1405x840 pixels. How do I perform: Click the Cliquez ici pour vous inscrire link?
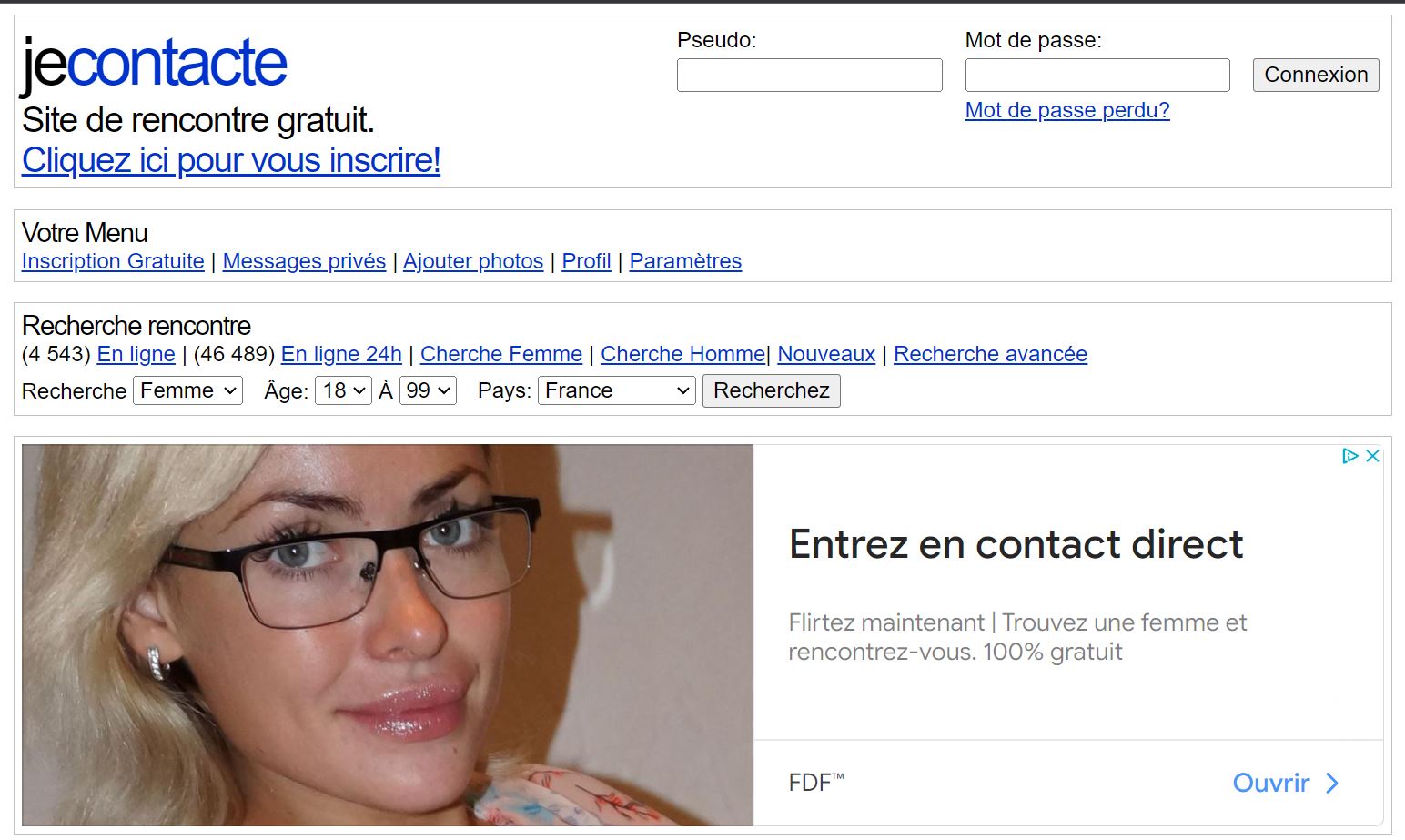231,160
